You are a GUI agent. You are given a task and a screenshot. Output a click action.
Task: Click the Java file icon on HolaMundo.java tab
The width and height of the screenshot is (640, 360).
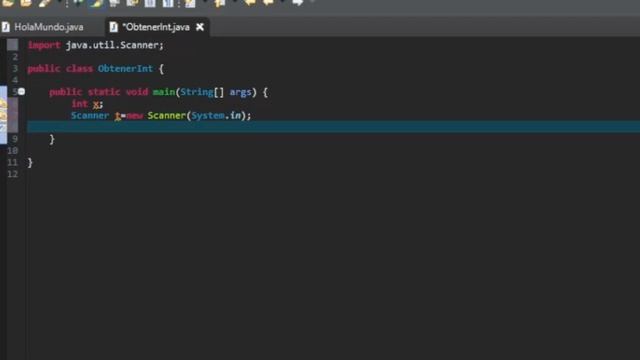pos(6,27)
